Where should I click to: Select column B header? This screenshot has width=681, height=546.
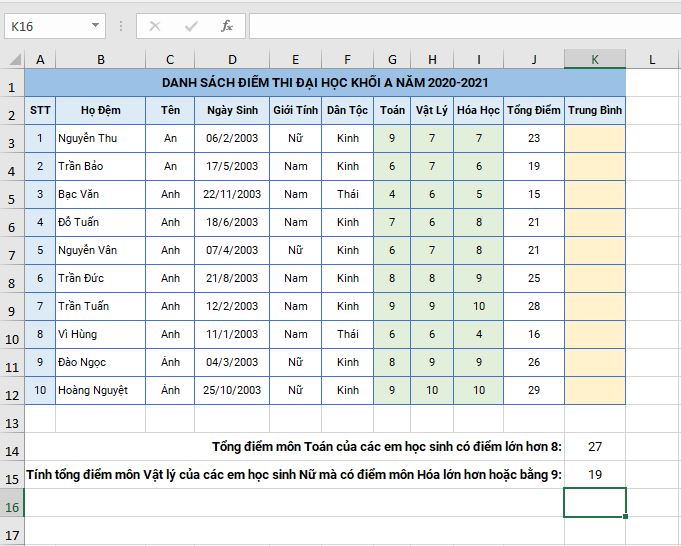tap(100, 60)
